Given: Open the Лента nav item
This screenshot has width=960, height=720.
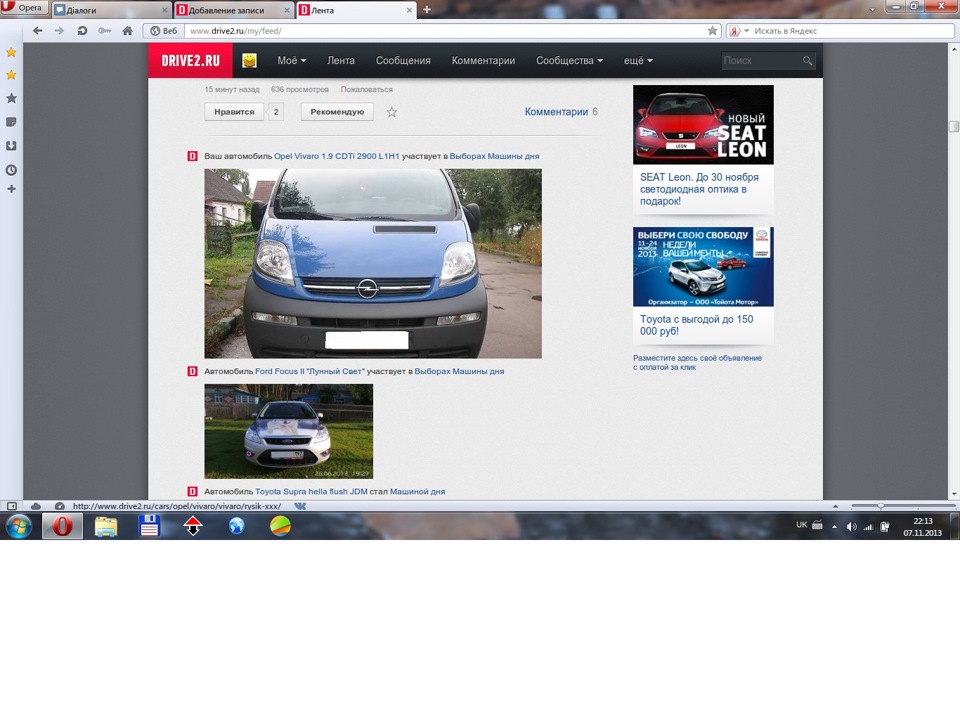Looking at the screenshot, I should coord(341,61).
